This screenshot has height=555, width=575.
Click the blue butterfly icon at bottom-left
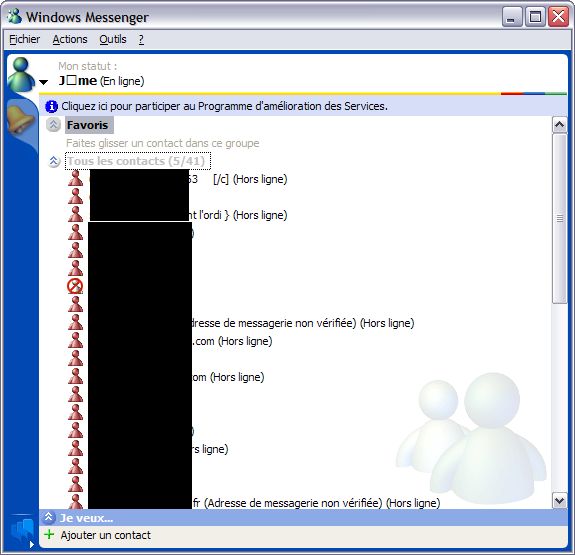click(x=23, y=530)
